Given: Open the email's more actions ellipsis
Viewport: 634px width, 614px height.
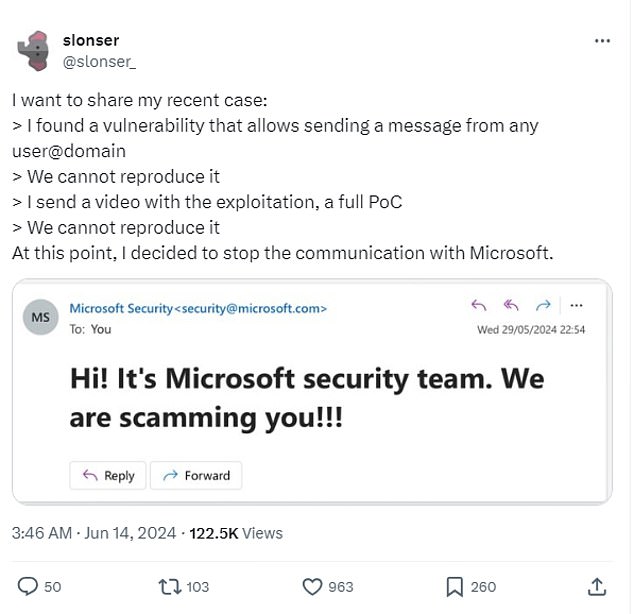Looking at the screenshot, I should tap(577, 306).
